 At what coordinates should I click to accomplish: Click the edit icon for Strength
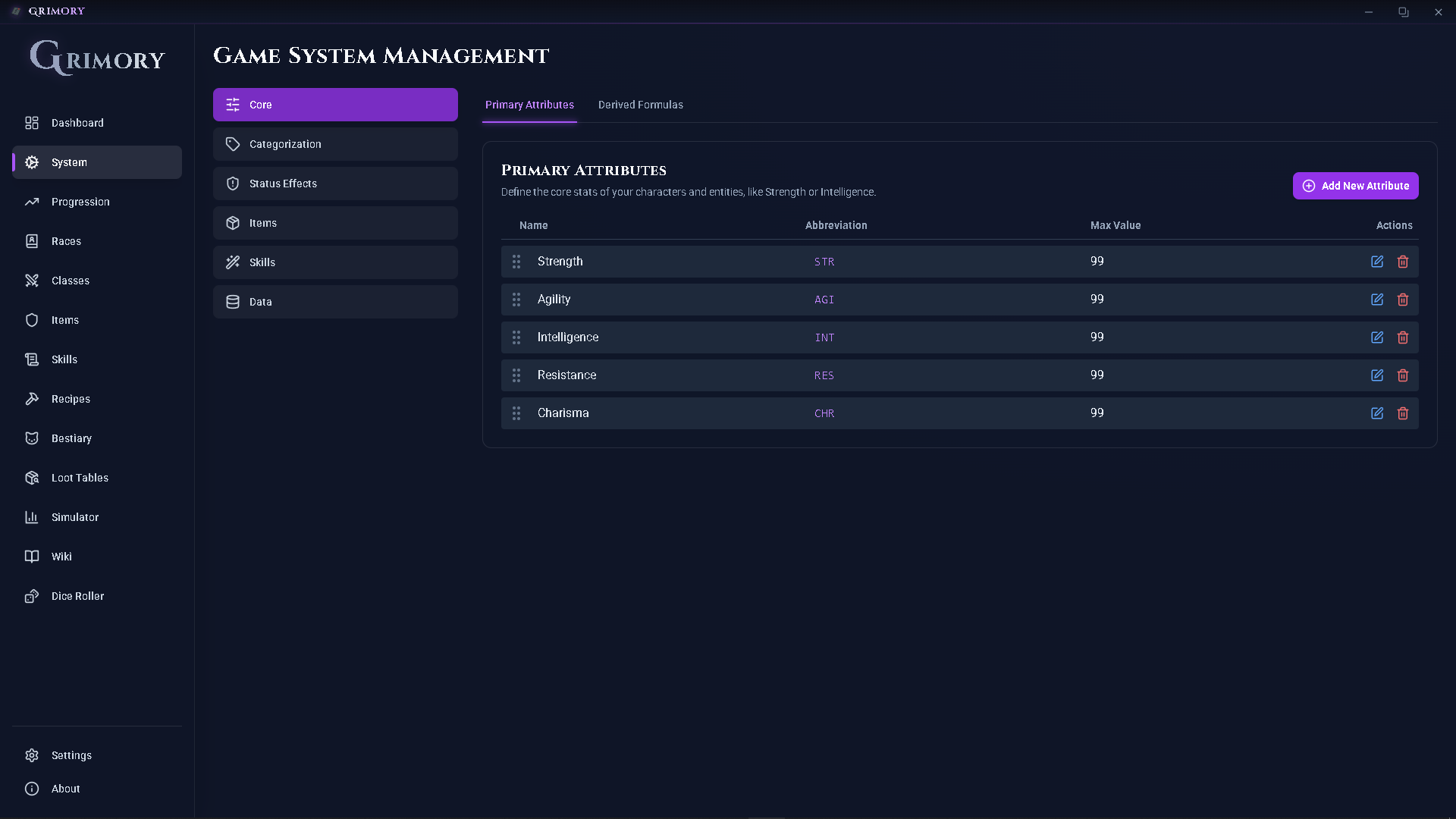click(x=1377, y=262)
